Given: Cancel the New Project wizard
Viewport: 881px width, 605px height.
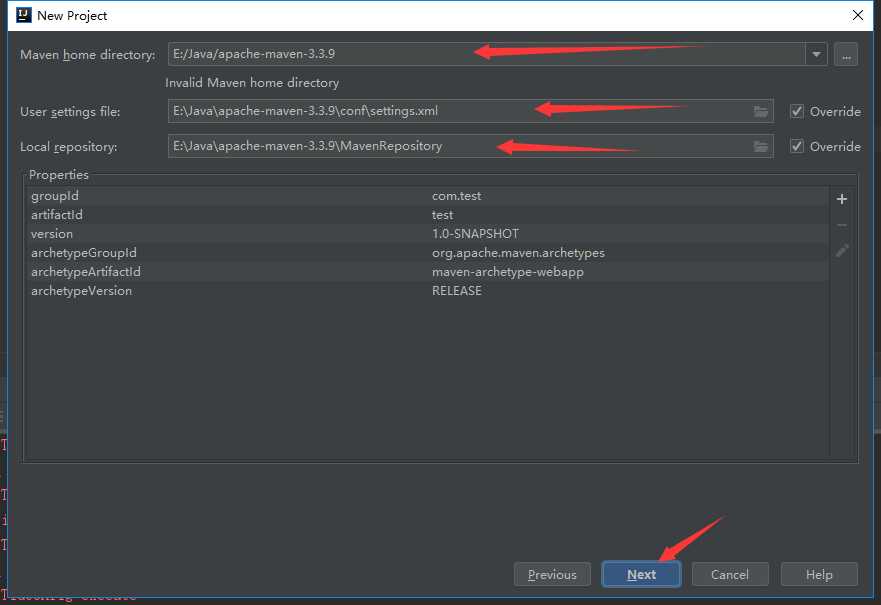Looking at the screenshot, I should pyautogui.click(x=730, y=574).
